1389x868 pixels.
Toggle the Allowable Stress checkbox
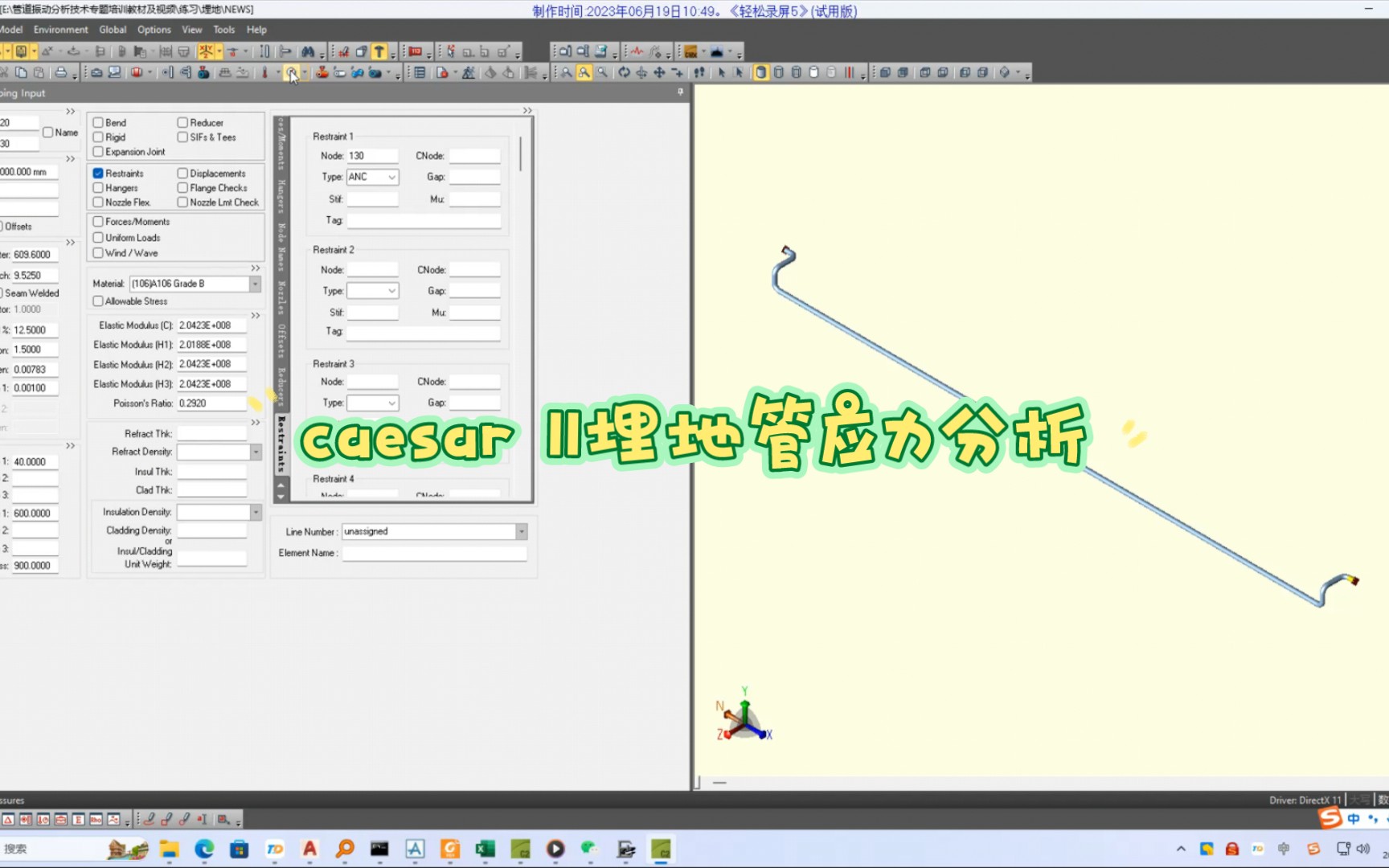pos(98,301)
